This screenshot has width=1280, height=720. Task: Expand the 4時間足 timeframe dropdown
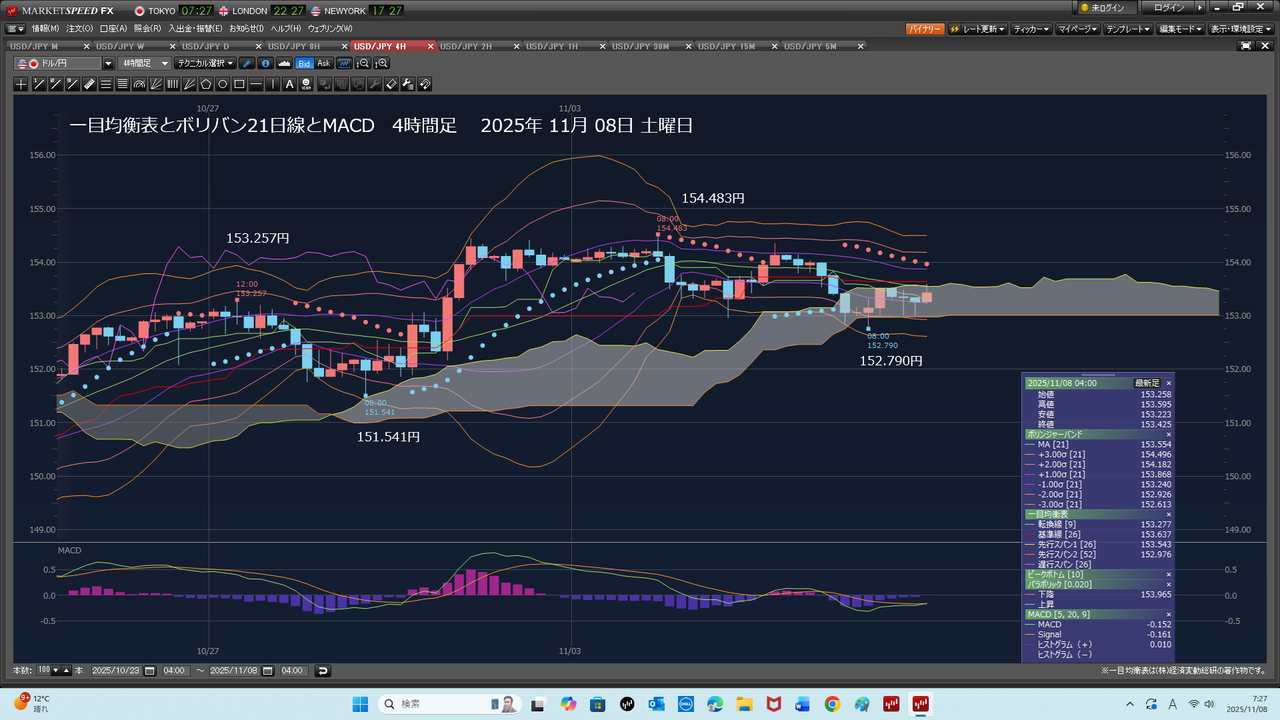pos(145,63)
